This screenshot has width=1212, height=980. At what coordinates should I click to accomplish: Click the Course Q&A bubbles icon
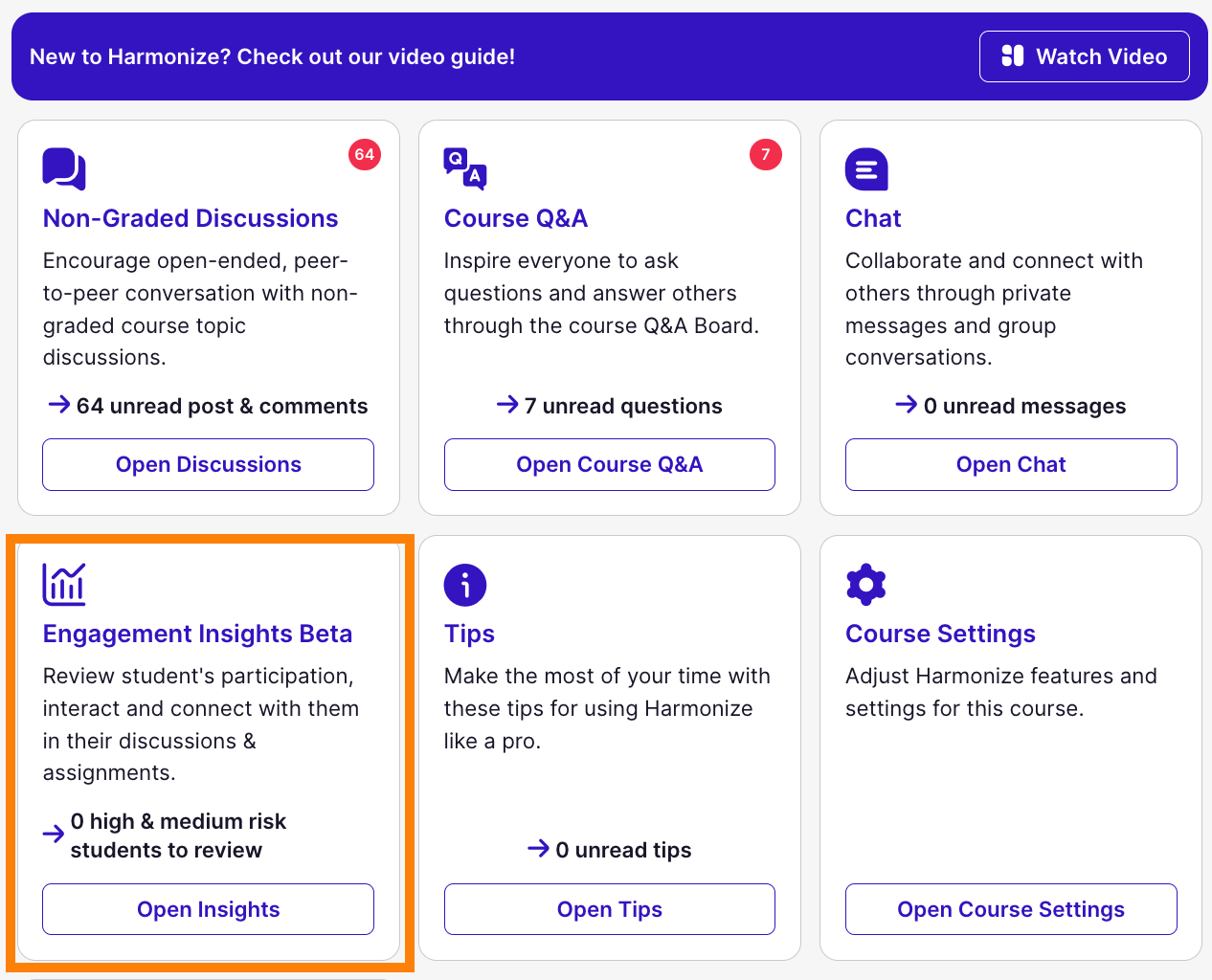pos(465,169)
